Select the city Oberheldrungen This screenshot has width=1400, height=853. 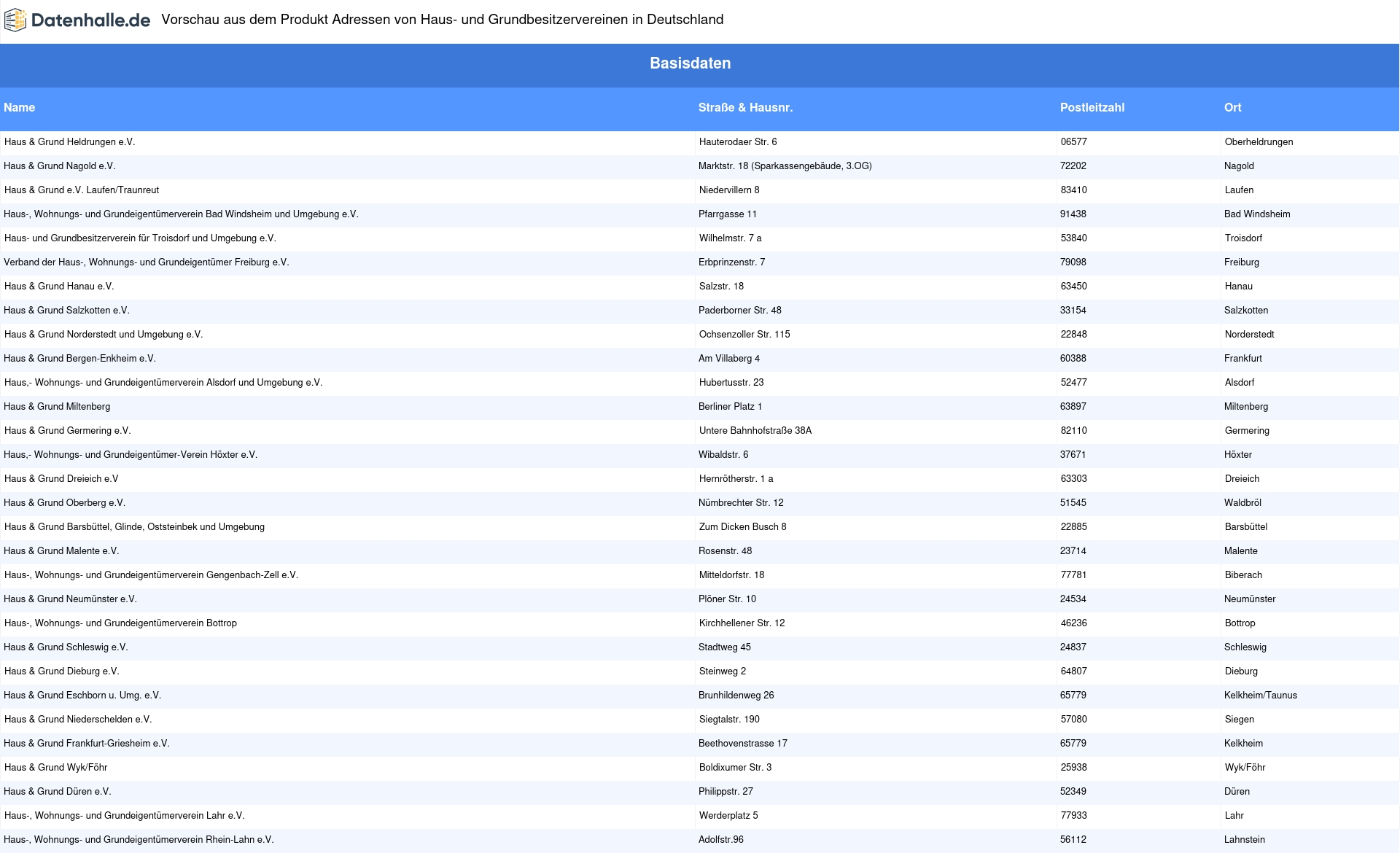coord(1259,142)
